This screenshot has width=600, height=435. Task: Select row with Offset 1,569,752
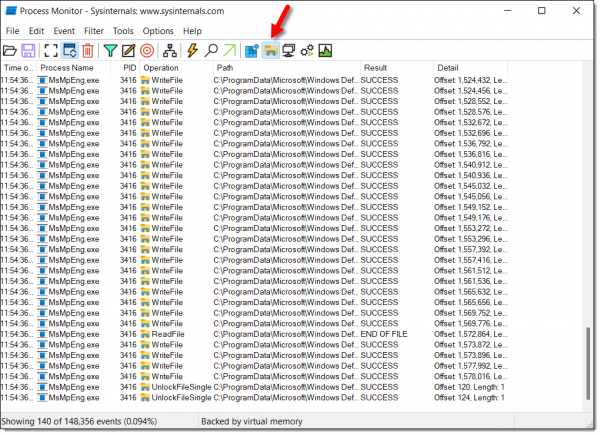(254, 313)
